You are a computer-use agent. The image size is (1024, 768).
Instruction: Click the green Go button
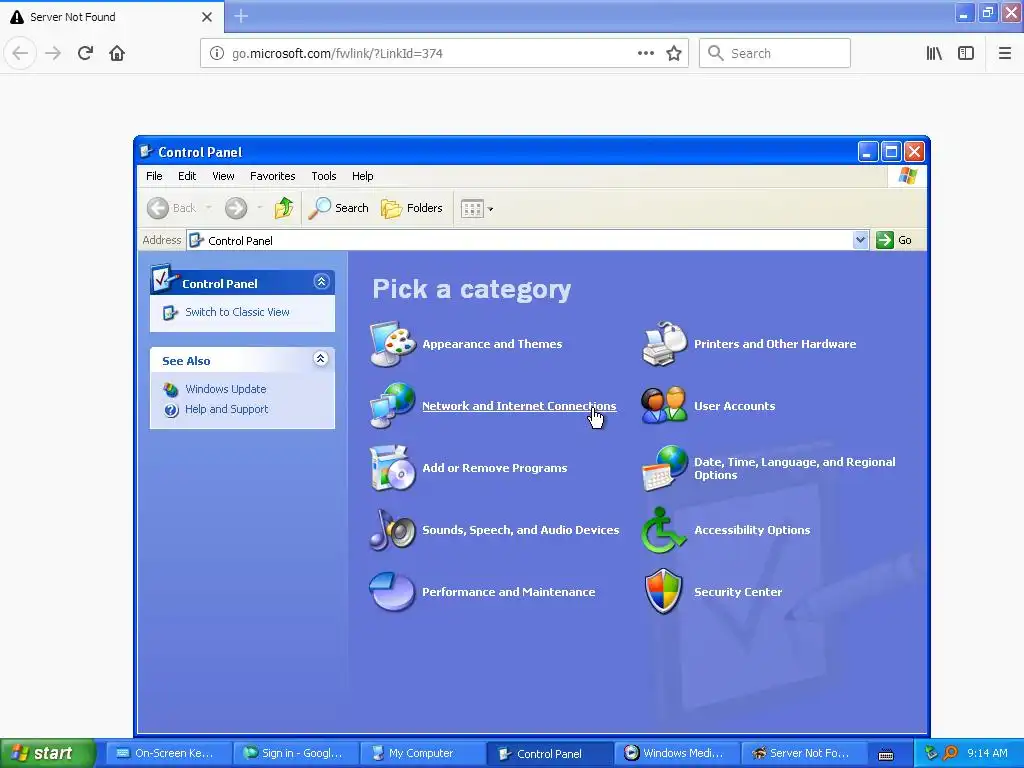(894, 240)
